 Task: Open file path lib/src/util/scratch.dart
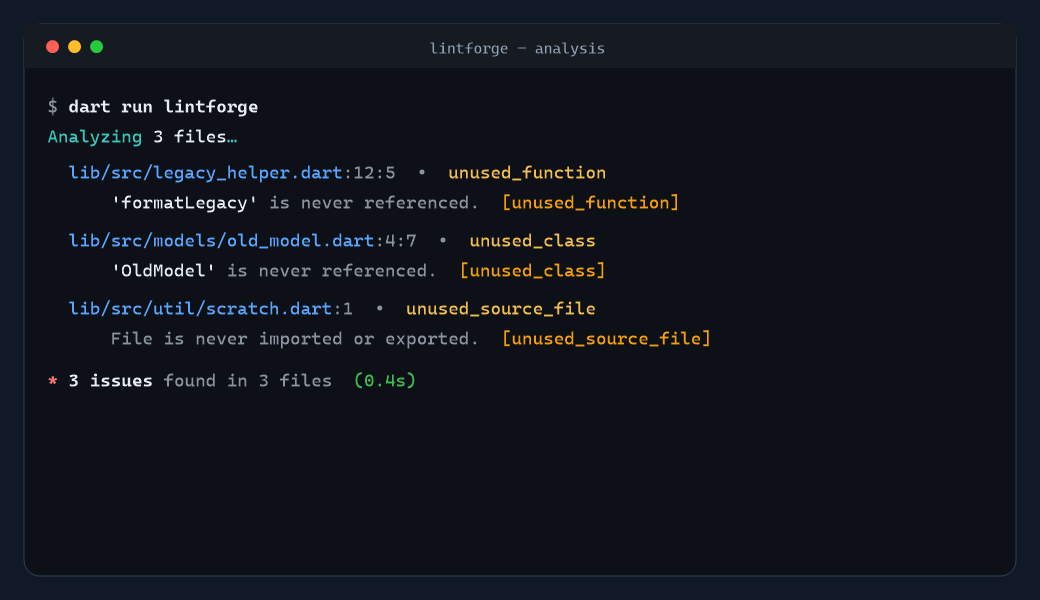(x=200, y=309)
